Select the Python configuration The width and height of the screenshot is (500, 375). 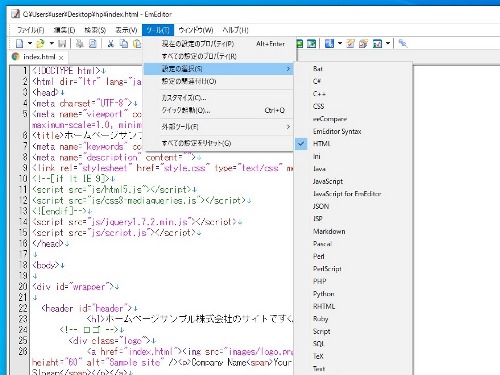[x=353, y=294]
